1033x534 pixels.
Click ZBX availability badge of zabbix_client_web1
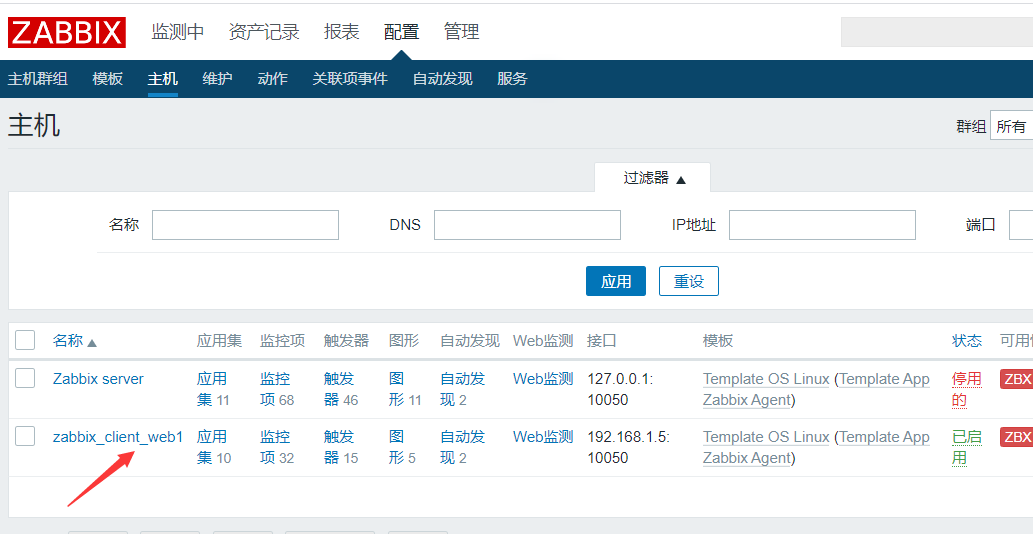pos(1017,437)
